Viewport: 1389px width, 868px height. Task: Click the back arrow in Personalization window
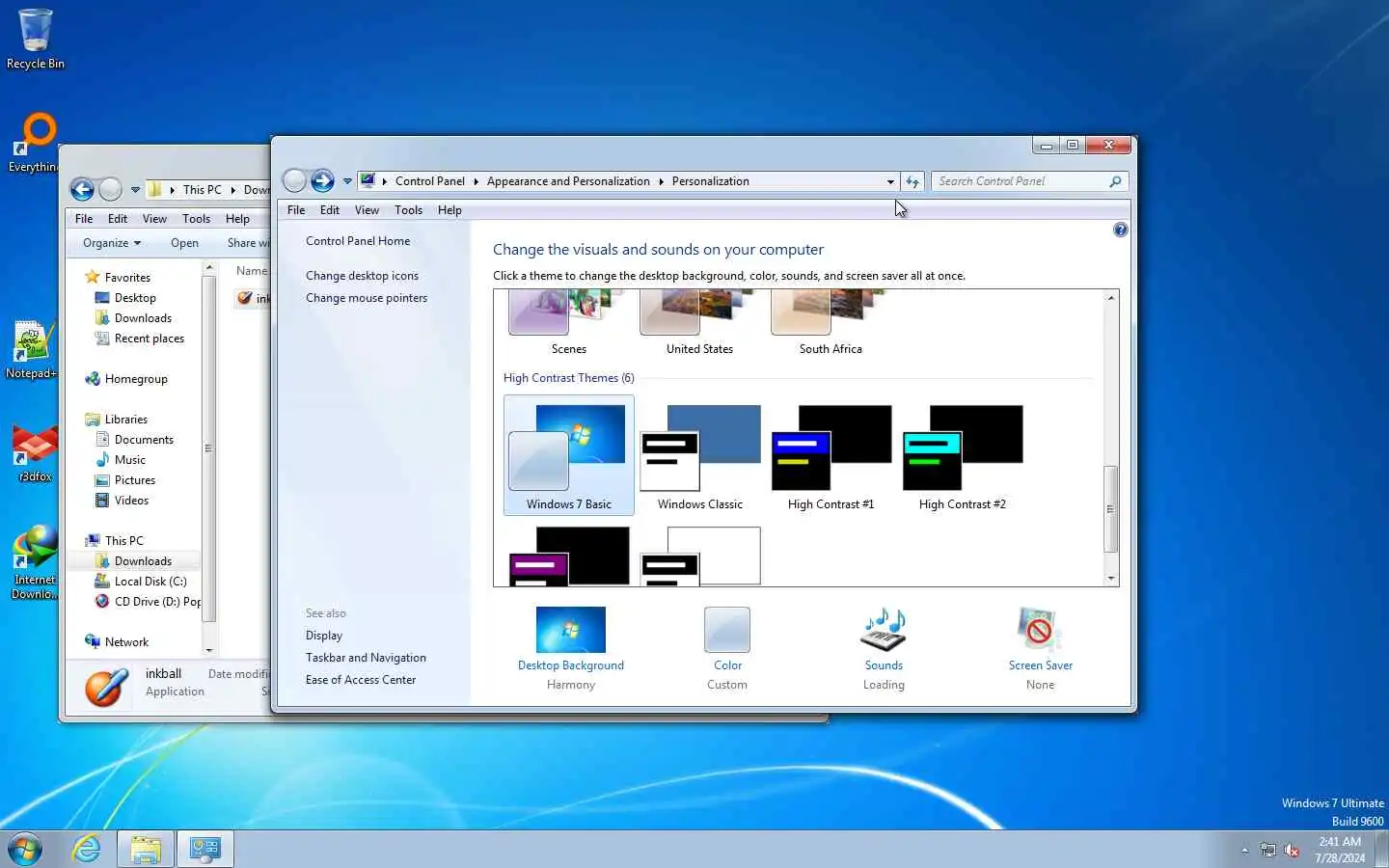tap(295, 180)
